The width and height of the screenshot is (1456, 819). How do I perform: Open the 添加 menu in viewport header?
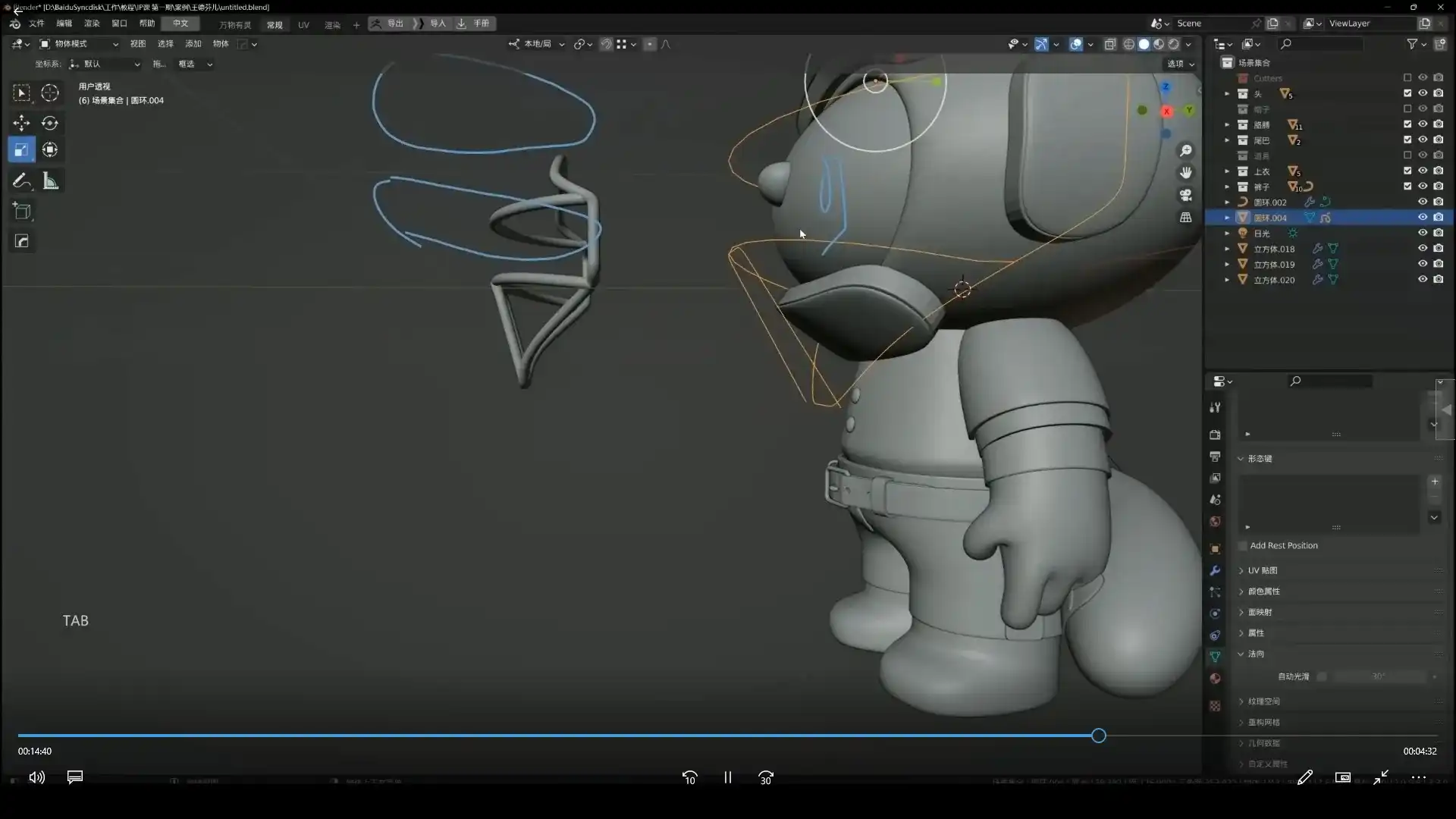[x=193, y=44]
